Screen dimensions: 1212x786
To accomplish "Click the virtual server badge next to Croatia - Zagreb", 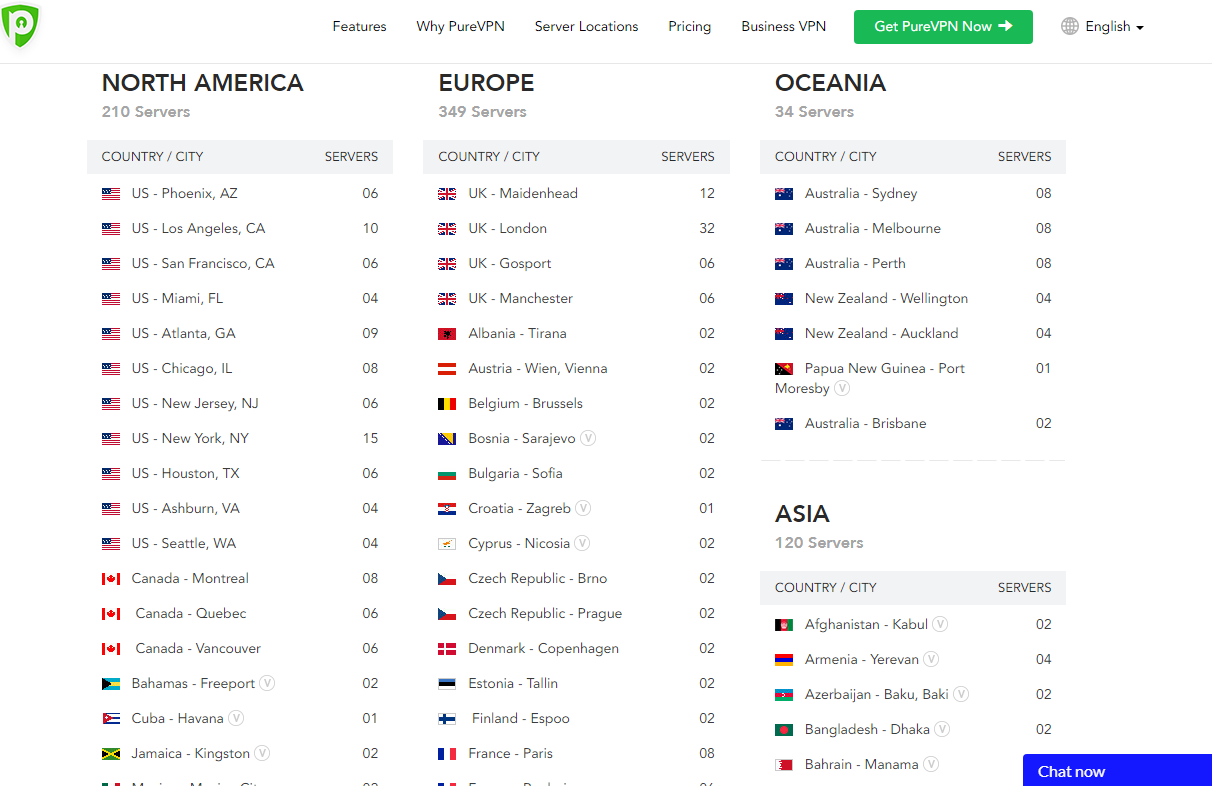I will tap(583, 508).
